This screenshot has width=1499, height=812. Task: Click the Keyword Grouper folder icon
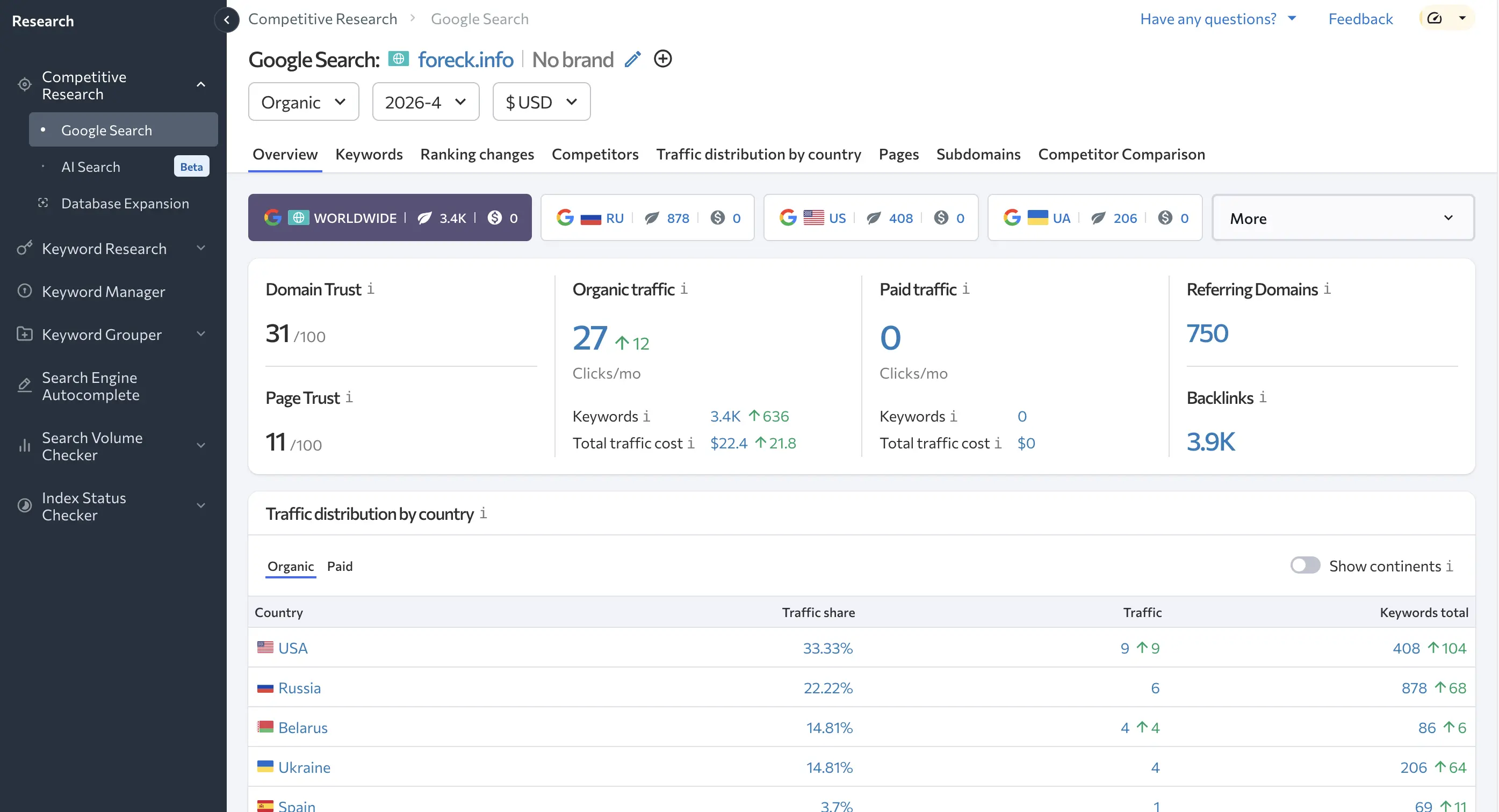click(24, 334)
